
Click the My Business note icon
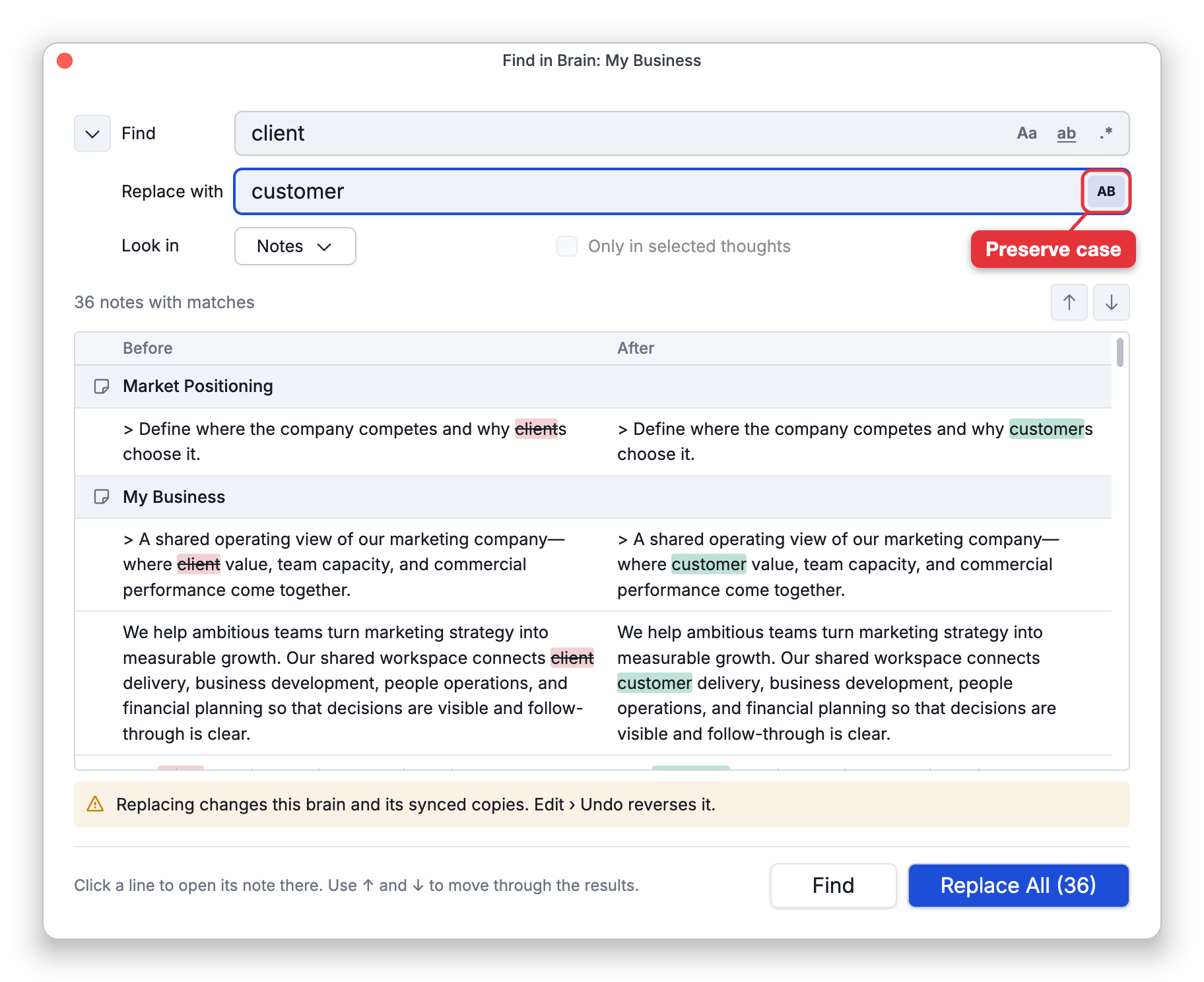coord(102,497)
